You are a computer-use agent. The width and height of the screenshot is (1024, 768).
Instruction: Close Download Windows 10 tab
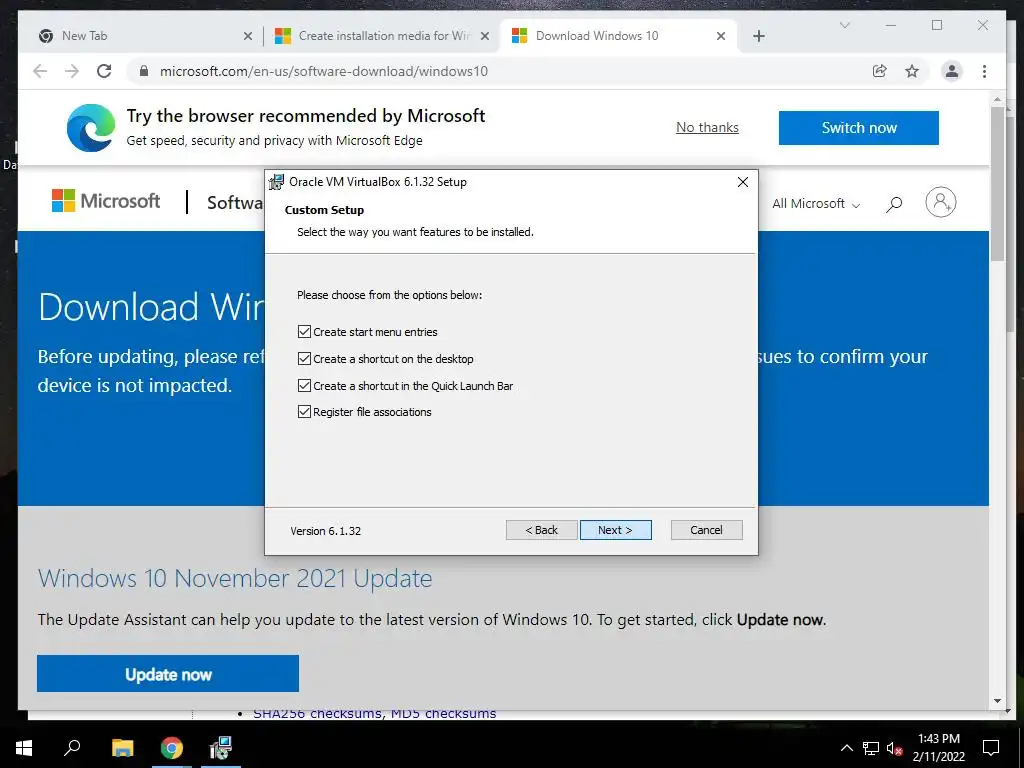tap(721, 36)
